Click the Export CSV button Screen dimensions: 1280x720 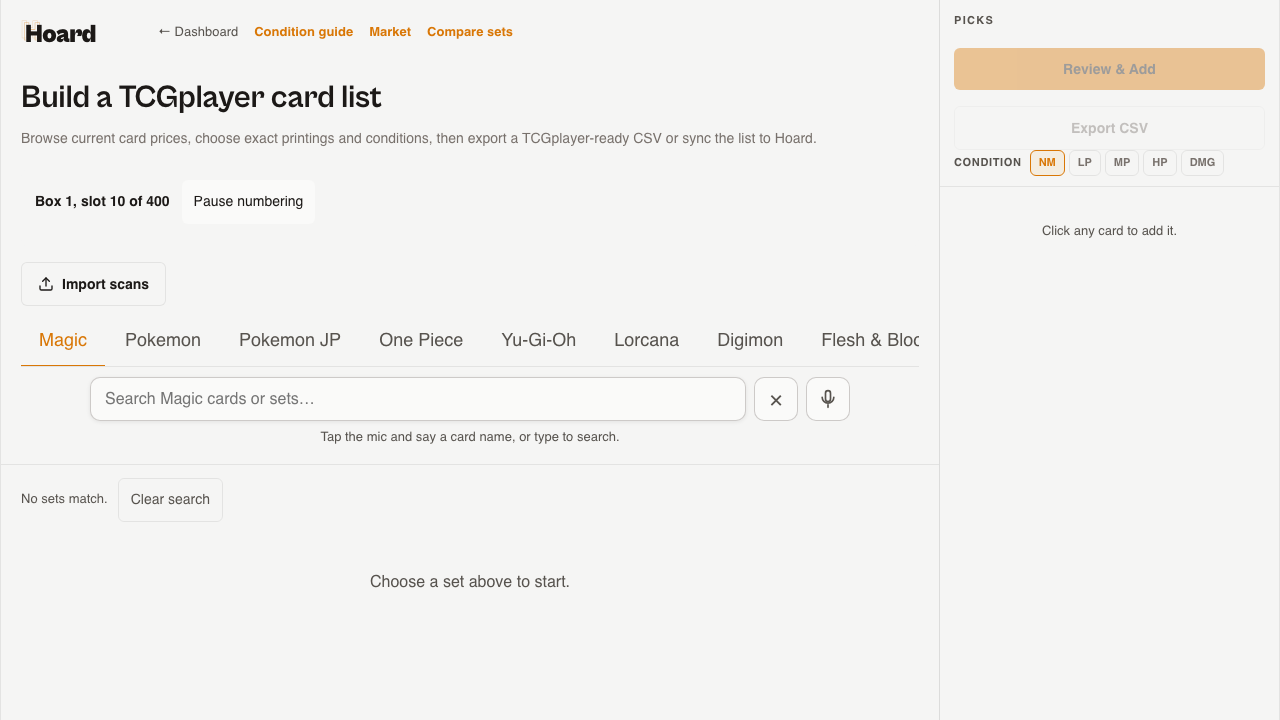tap(1109, 128)
